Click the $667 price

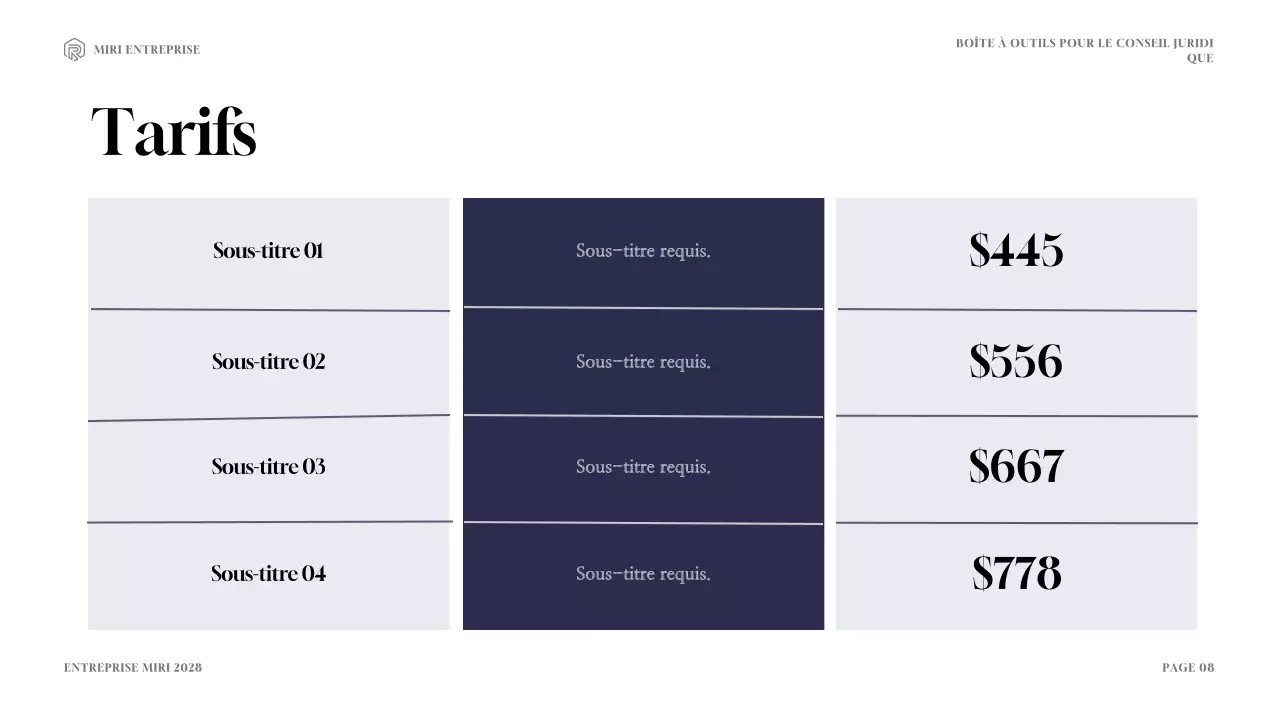pyautogui.click(x=1016, y=466)
